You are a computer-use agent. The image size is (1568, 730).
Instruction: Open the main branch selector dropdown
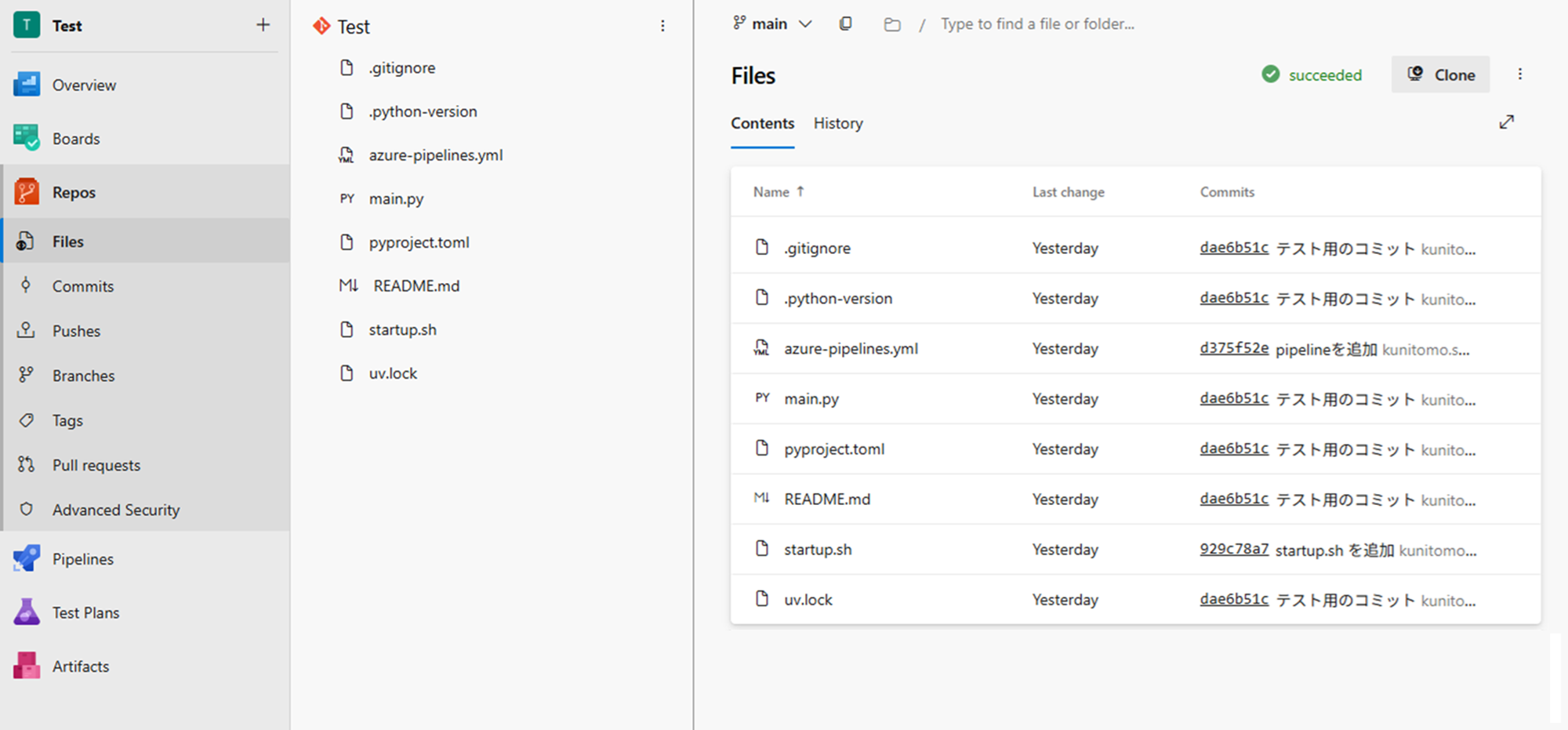point(771,24)
